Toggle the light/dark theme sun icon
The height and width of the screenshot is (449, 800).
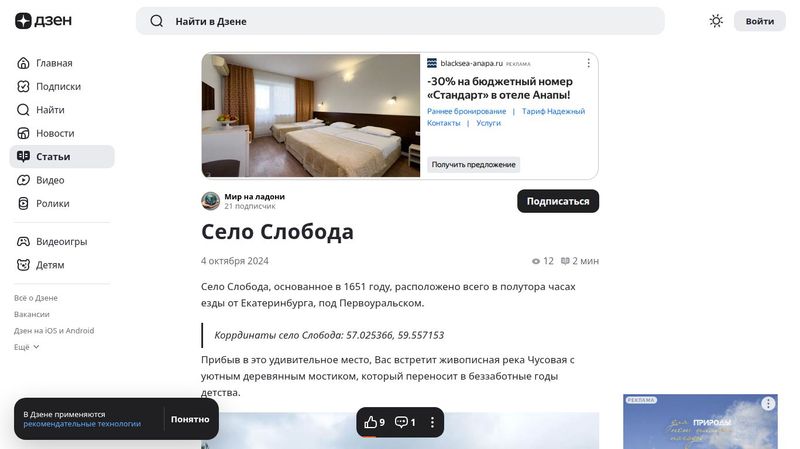click(x=716, y=21)
